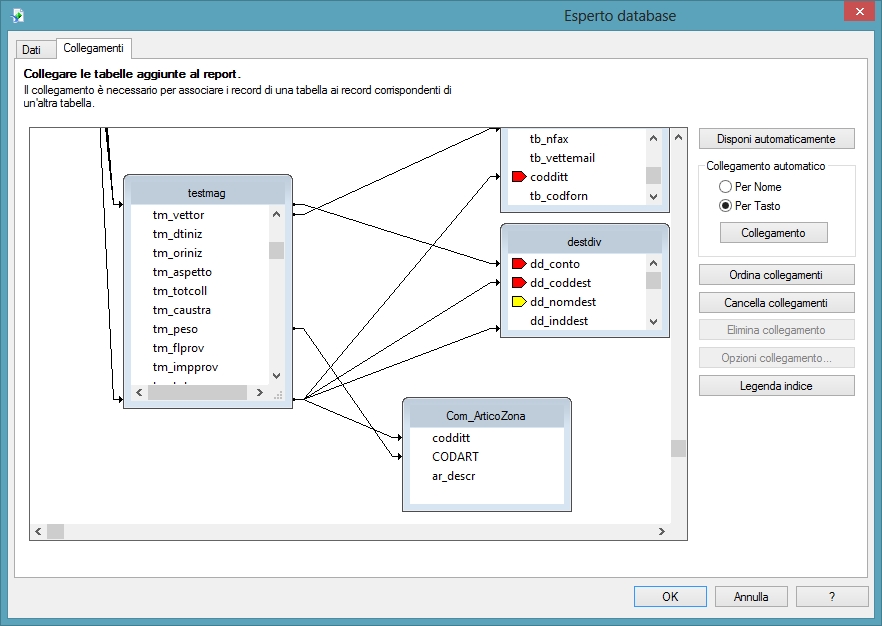Click destdiv list scroll up arrow
This screenshot has width=882, height=626.
(653, 263)
